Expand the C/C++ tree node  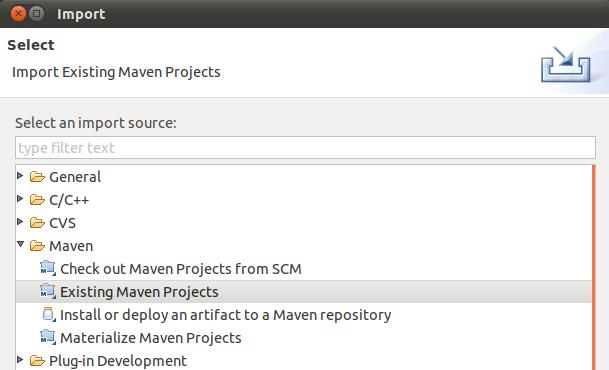(x=20, y=199)
